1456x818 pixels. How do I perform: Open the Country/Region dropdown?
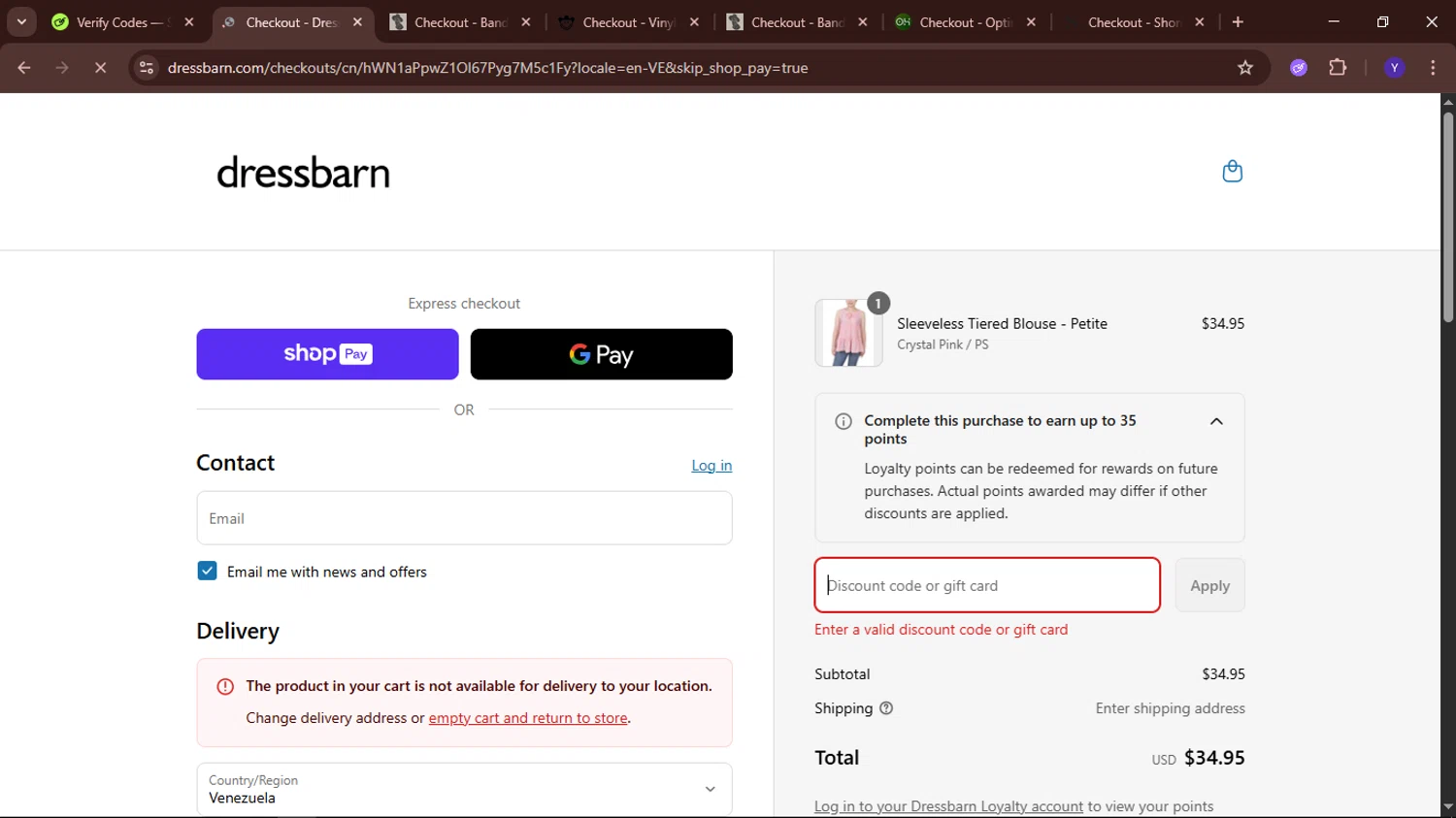(464, 789)
